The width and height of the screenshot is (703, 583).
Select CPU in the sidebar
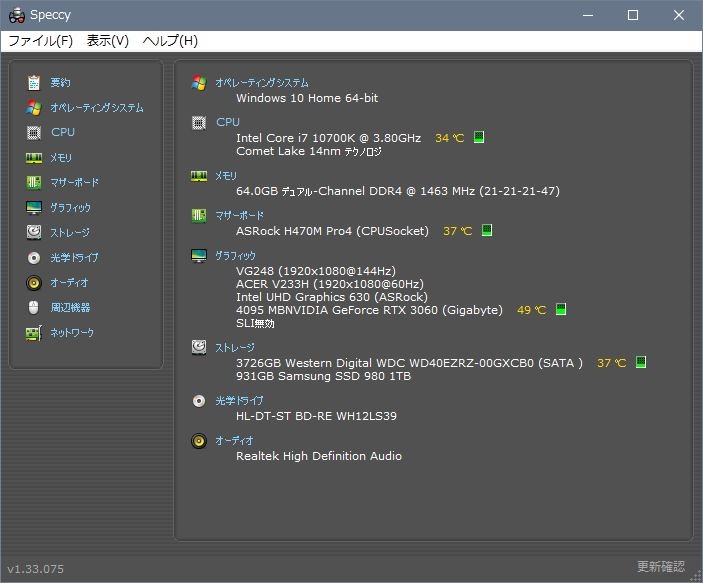pyautogui.click(x=63, y=132)
